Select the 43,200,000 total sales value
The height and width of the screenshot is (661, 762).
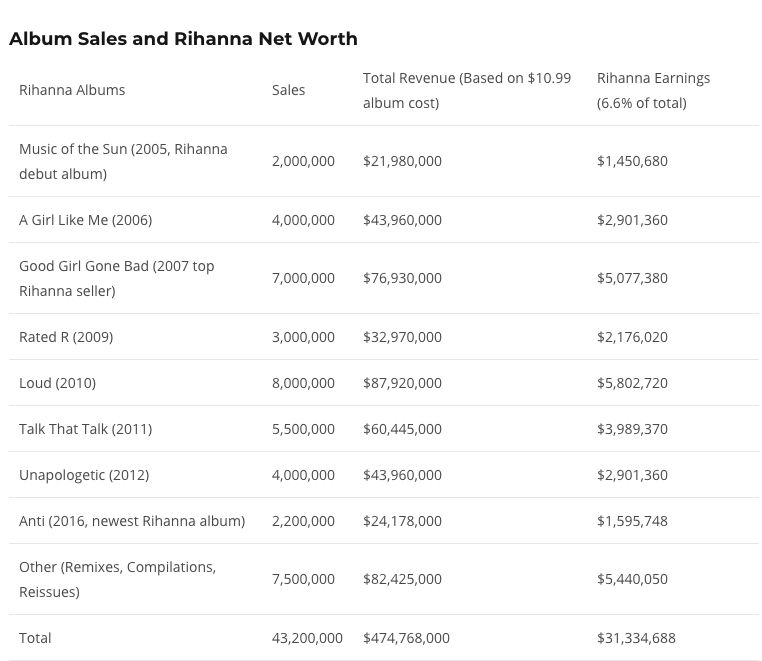tap(307, 638)
